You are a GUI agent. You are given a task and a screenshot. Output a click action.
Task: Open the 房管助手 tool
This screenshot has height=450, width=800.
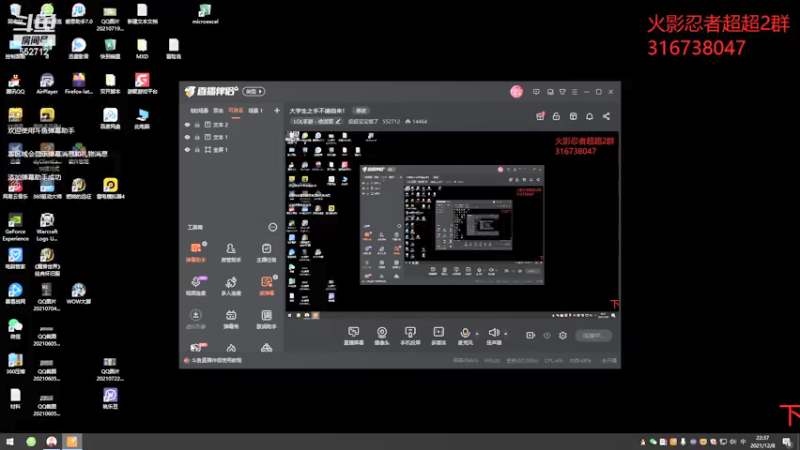231,253
